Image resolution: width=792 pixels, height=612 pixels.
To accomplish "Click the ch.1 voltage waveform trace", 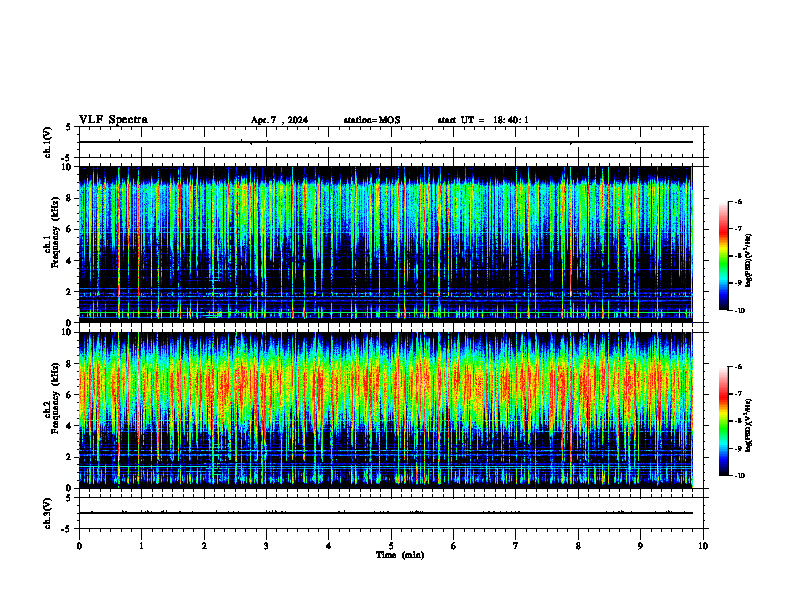I will (x=386, y=142).
